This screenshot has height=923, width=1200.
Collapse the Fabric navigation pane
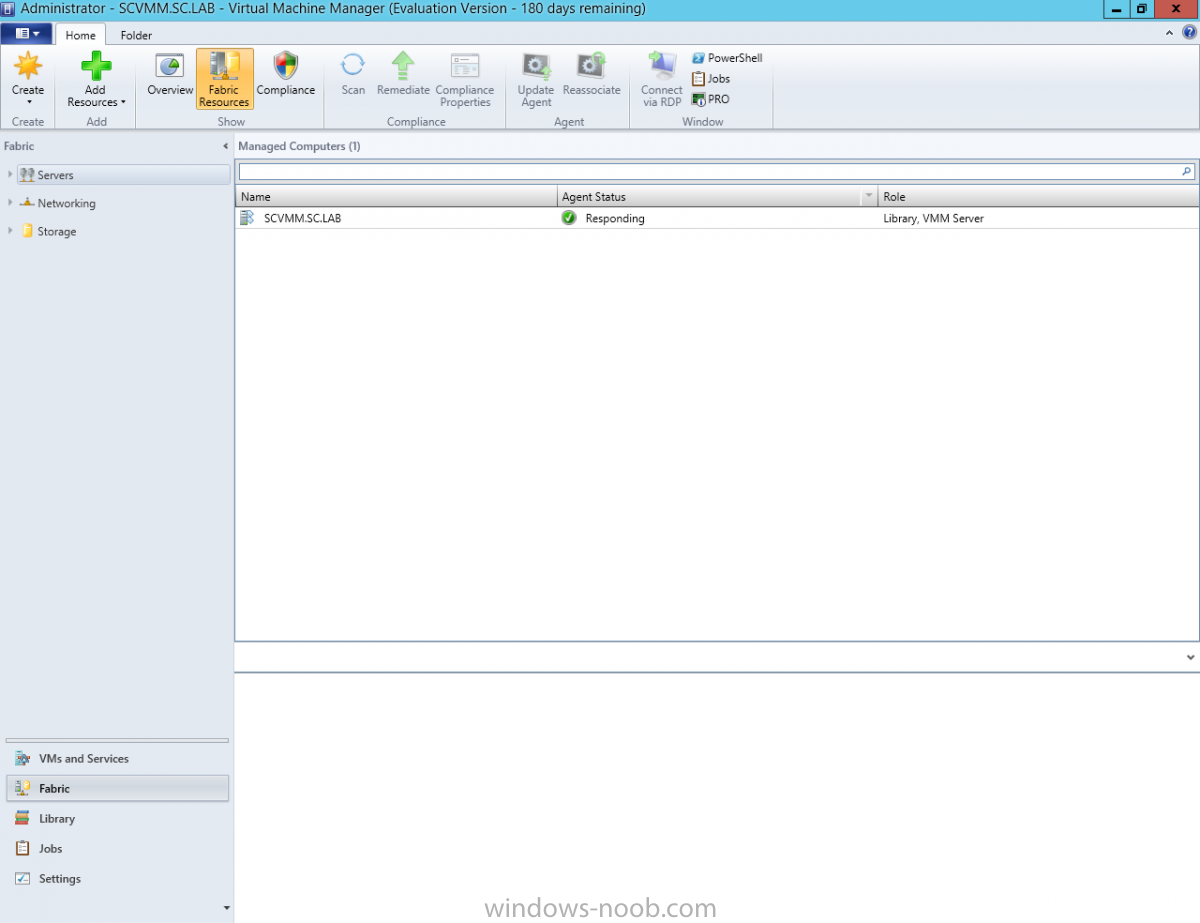point(225,147)
